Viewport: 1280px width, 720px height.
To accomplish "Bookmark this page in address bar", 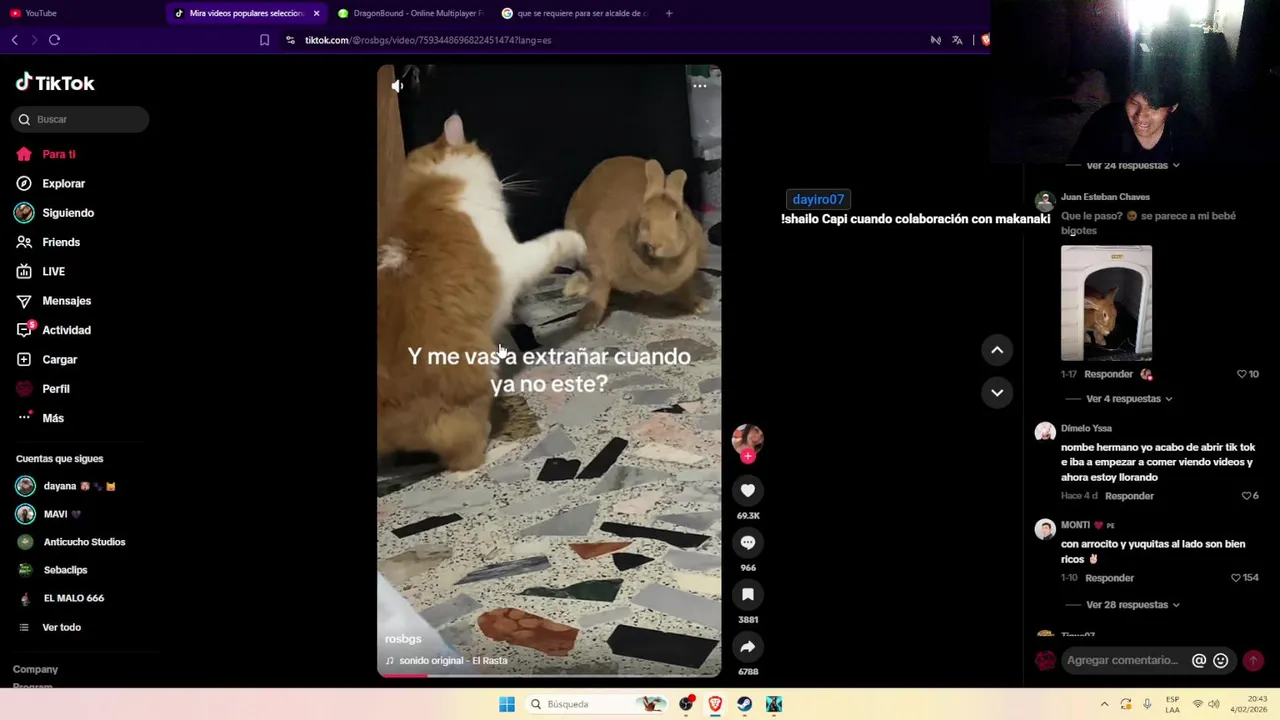I will pos(264,40).
